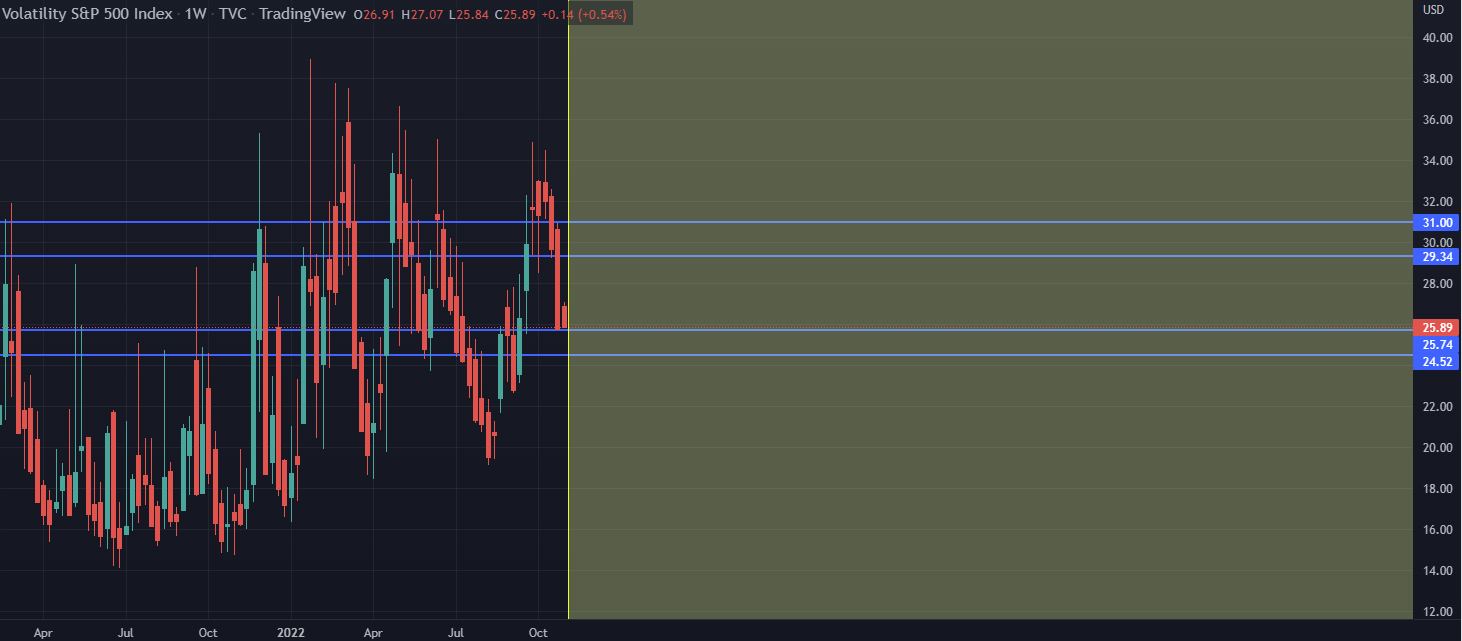The height and width of the screenshot is (641, 1462).
Task: Click the USD currency label
Action: (x=1433, y=10)
